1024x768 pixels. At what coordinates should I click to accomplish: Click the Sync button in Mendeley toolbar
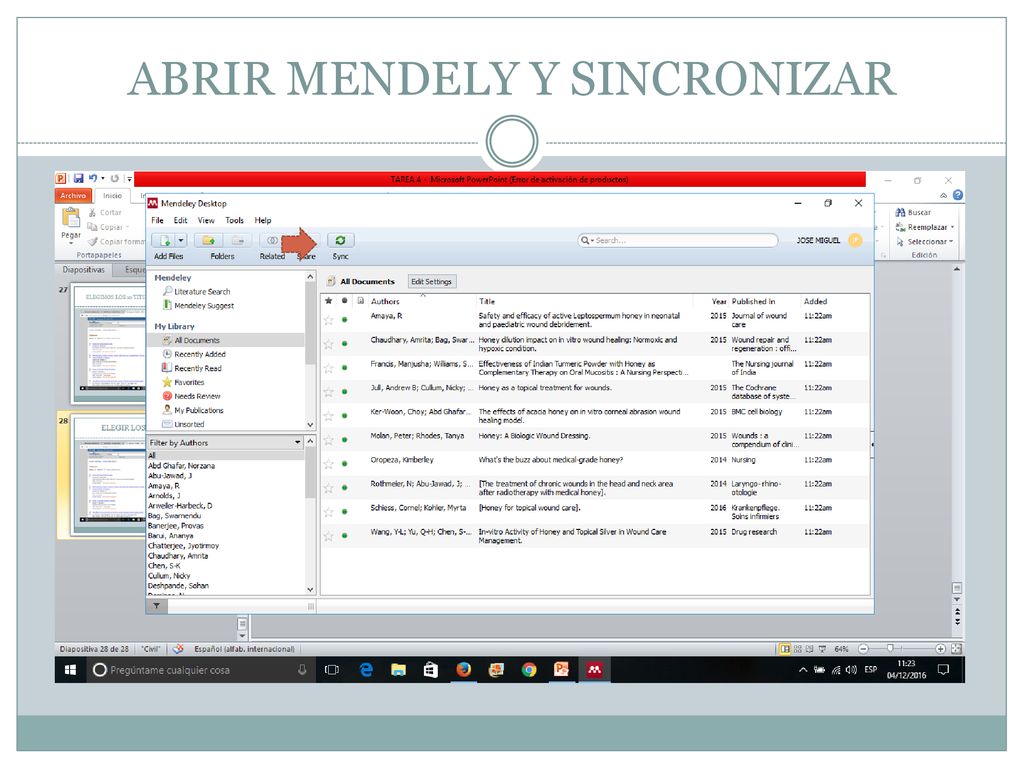click(340, 240)
